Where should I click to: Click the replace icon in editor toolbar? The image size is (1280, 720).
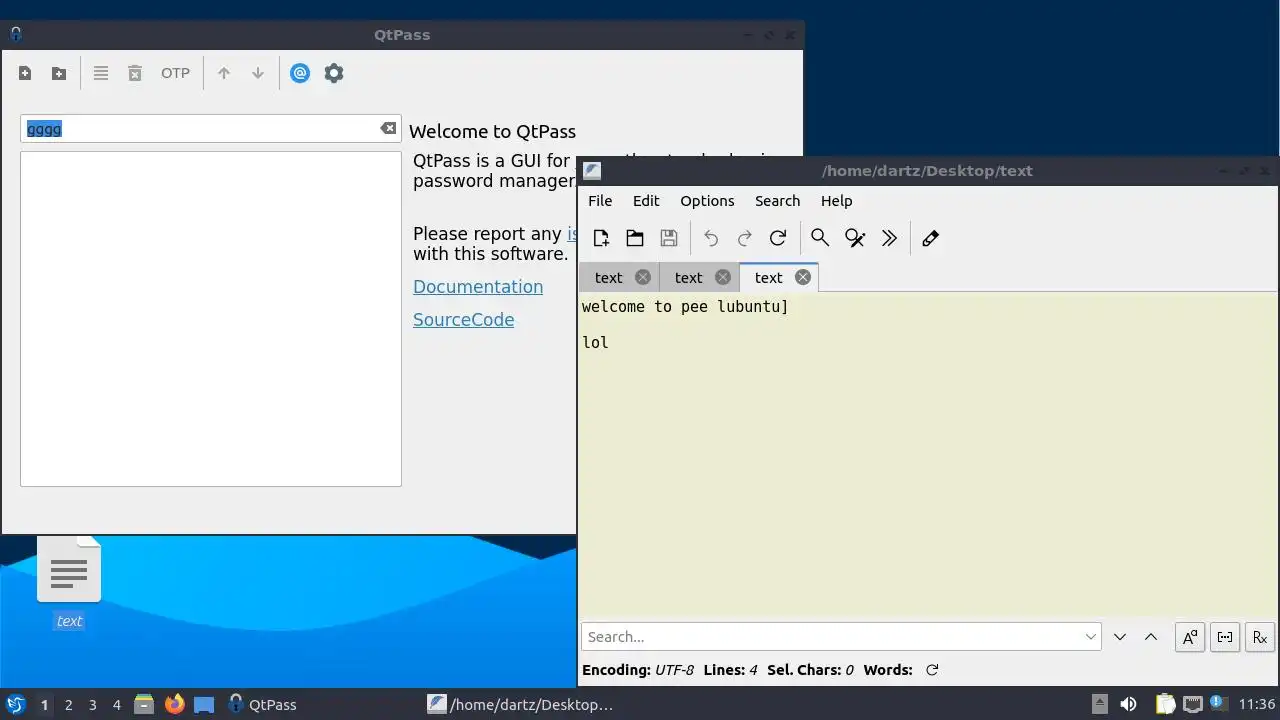coord(855,238)
